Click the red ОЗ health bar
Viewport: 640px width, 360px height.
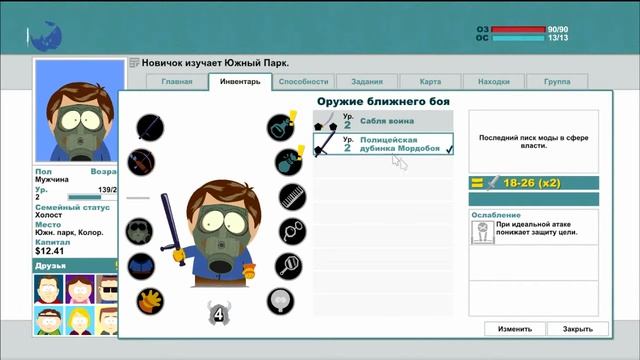point(518,29)
